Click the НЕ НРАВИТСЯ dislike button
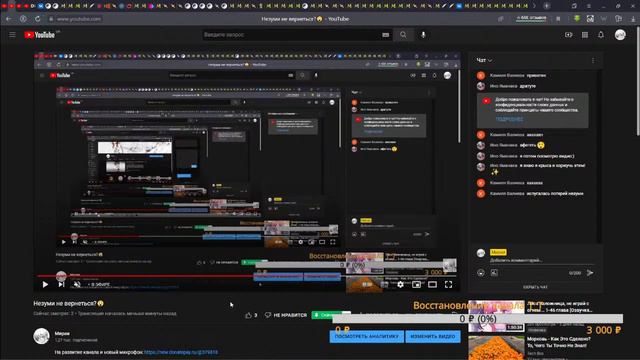640x360 pixels. click(x=286, y=315)
